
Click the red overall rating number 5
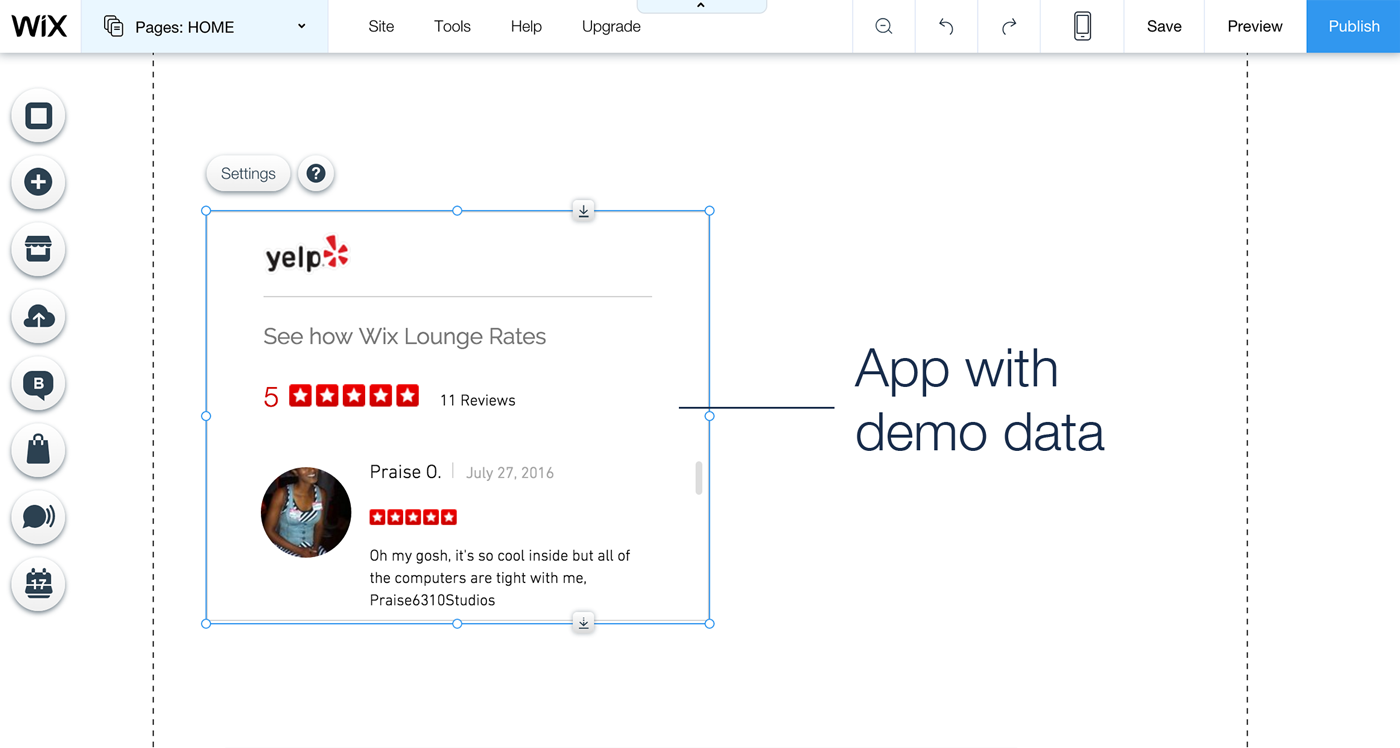click(x=271, y=397)
